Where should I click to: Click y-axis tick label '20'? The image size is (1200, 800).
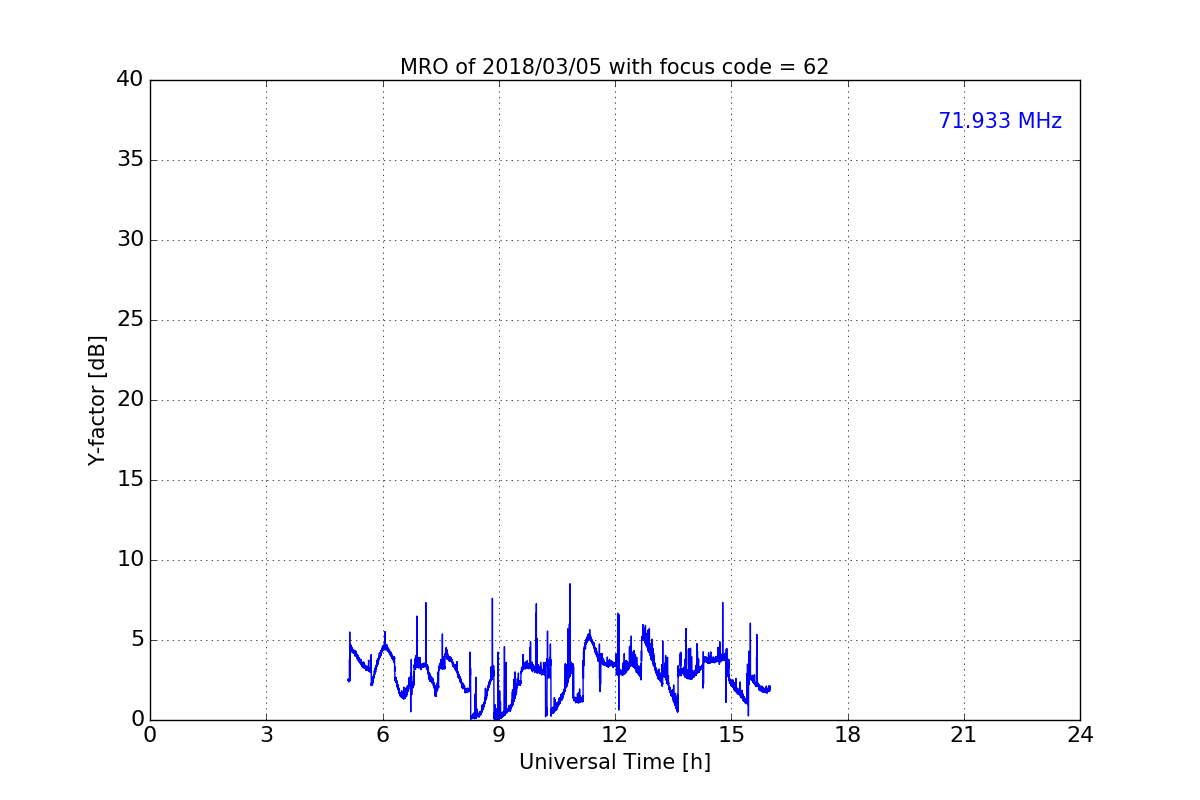[130, 400]
